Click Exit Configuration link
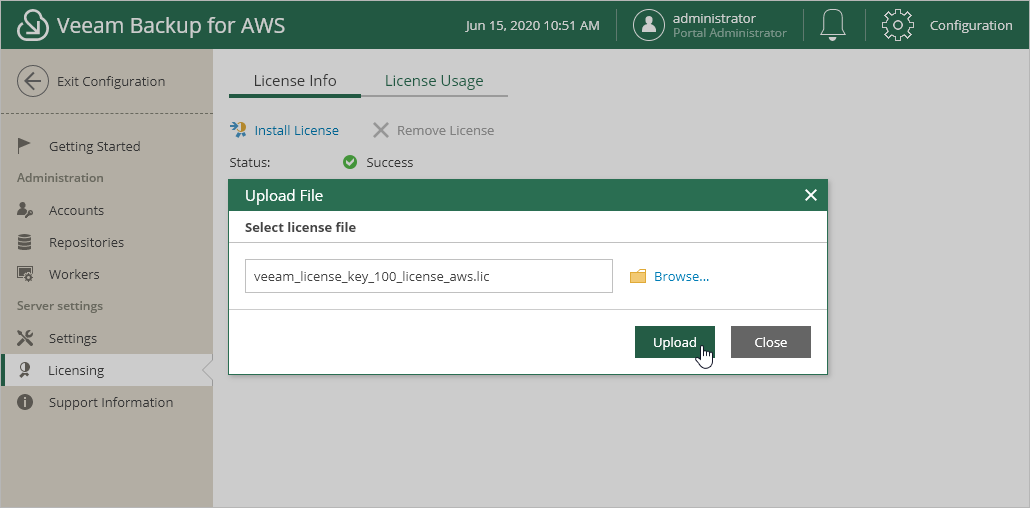The height and width of the screenshot is (508, 1030). click(111, 81)
